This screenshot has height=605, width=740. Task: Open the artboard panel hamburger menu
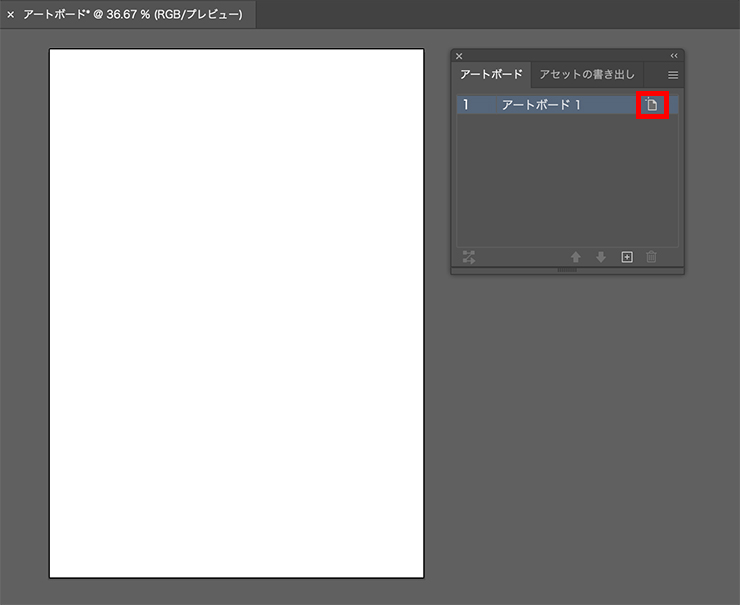(673, 75)
